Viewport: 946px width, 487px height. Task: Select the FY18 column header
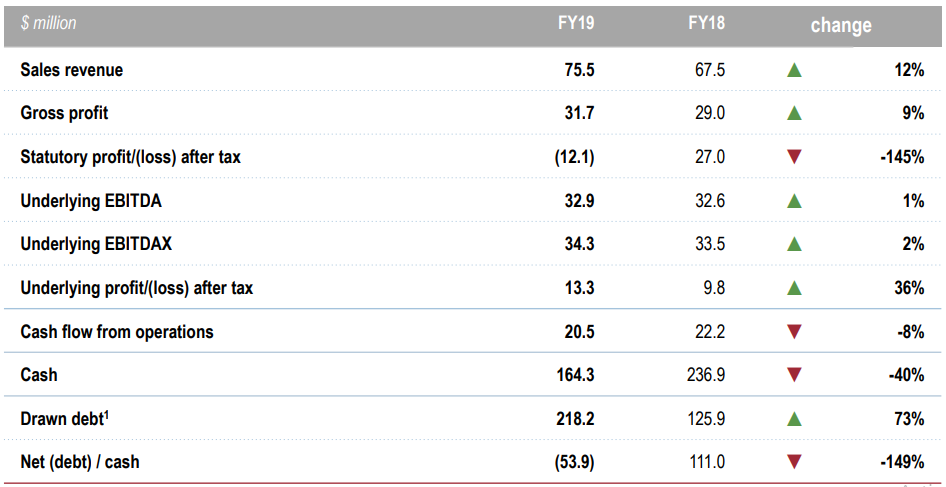(x=706, y=23)
